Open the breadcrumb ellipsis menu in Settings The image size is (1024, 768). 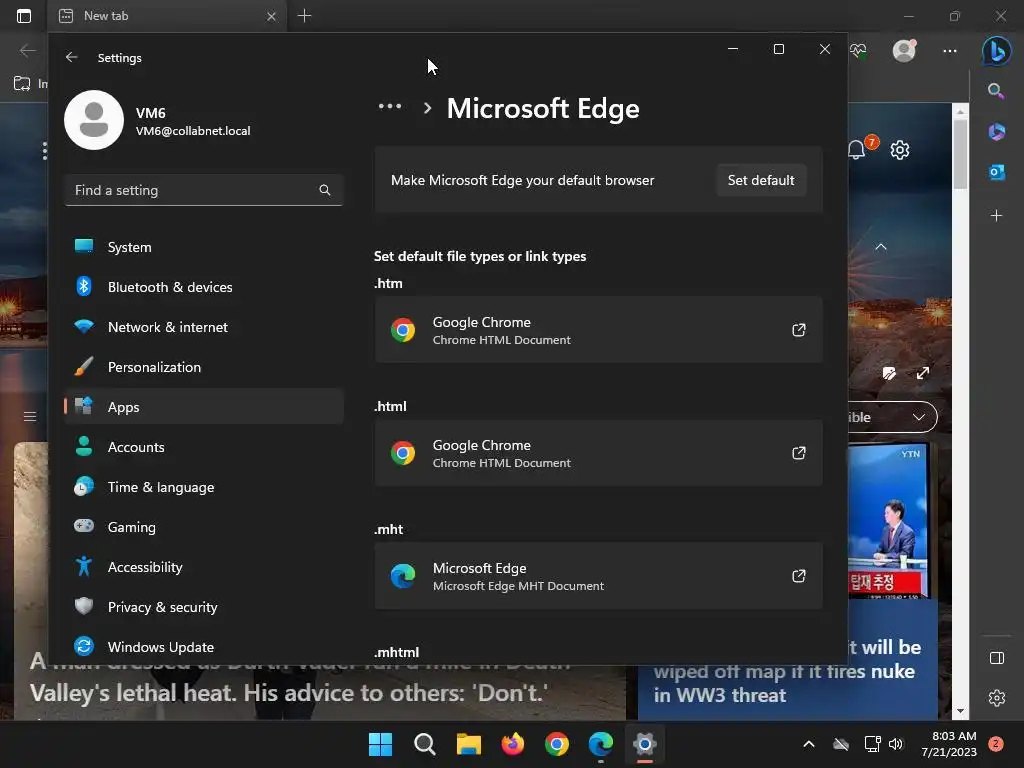click(x=390, y=106)
